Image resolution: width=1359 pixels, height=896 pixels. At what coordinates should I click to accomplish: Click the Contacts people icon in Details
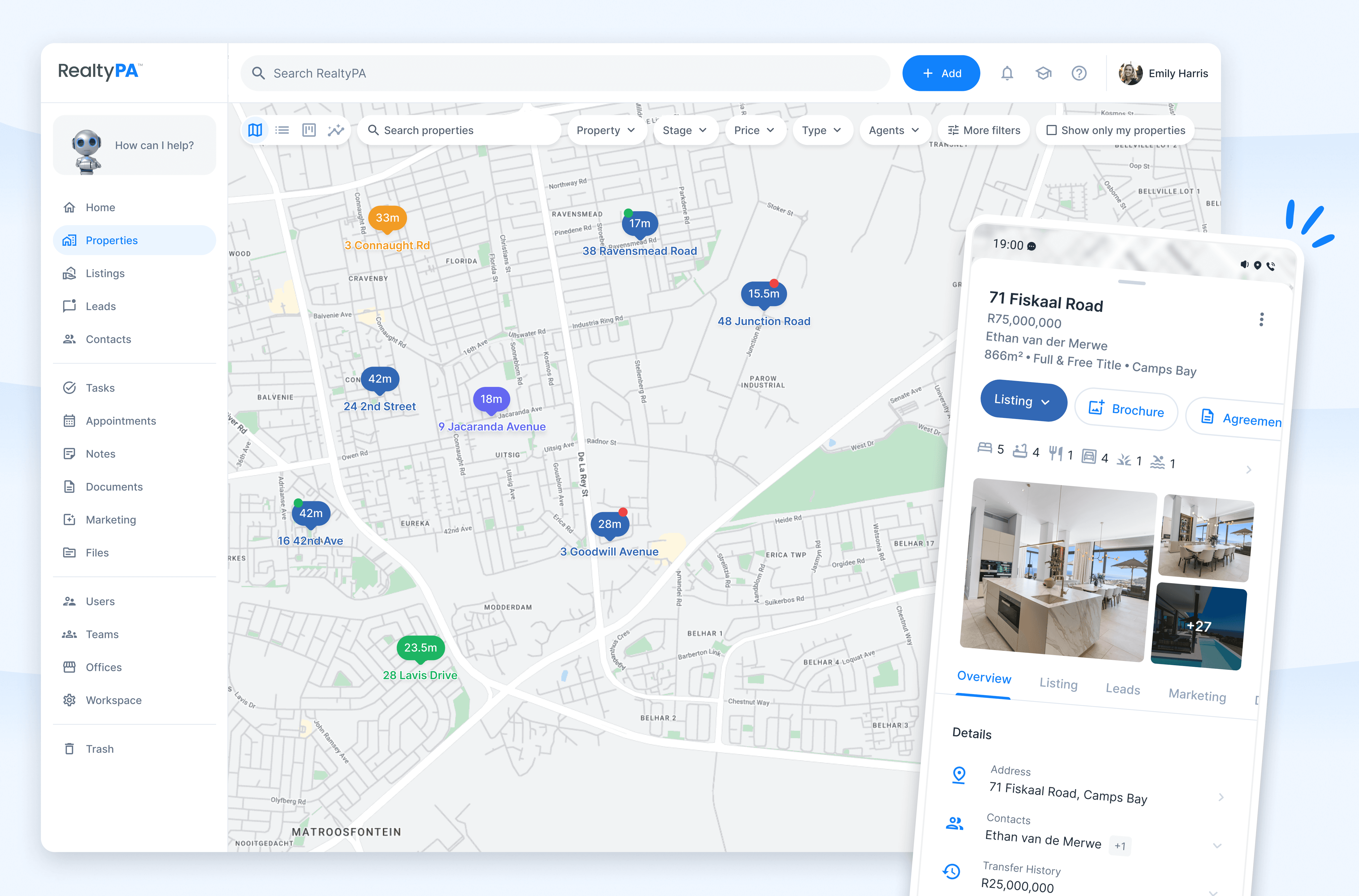click(x=954, y=824)
